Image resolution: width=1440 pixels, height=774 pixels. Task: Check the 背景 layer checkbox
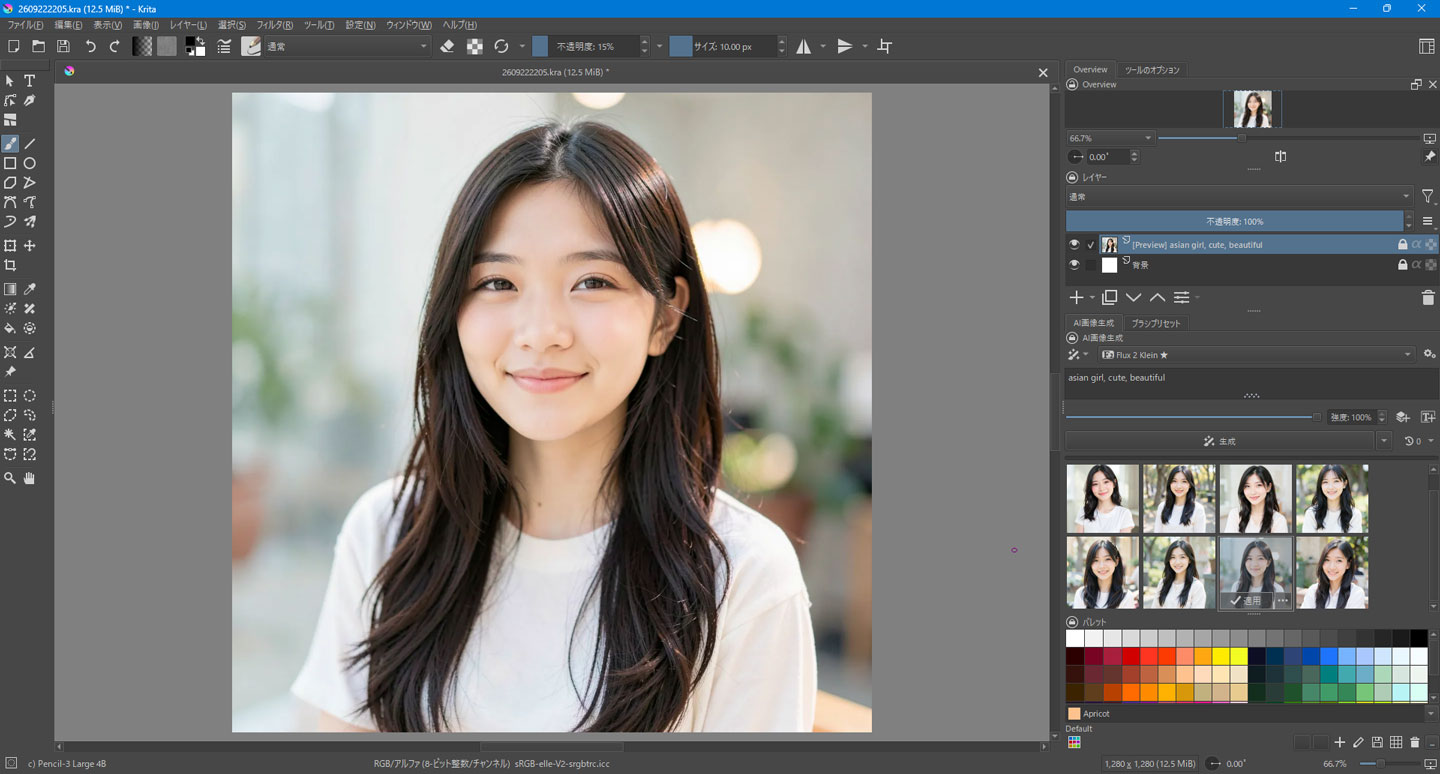pos(1091,265)
